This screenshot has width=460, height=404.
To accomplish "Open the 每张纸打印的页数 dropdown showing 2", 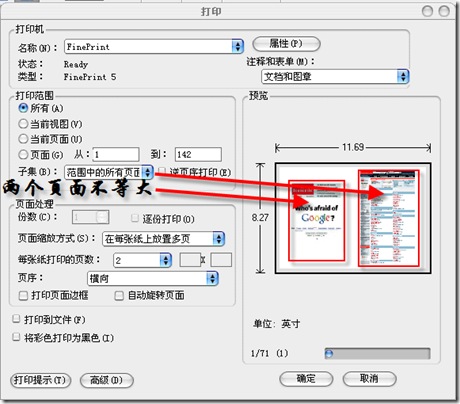I will tap(143, 260).
